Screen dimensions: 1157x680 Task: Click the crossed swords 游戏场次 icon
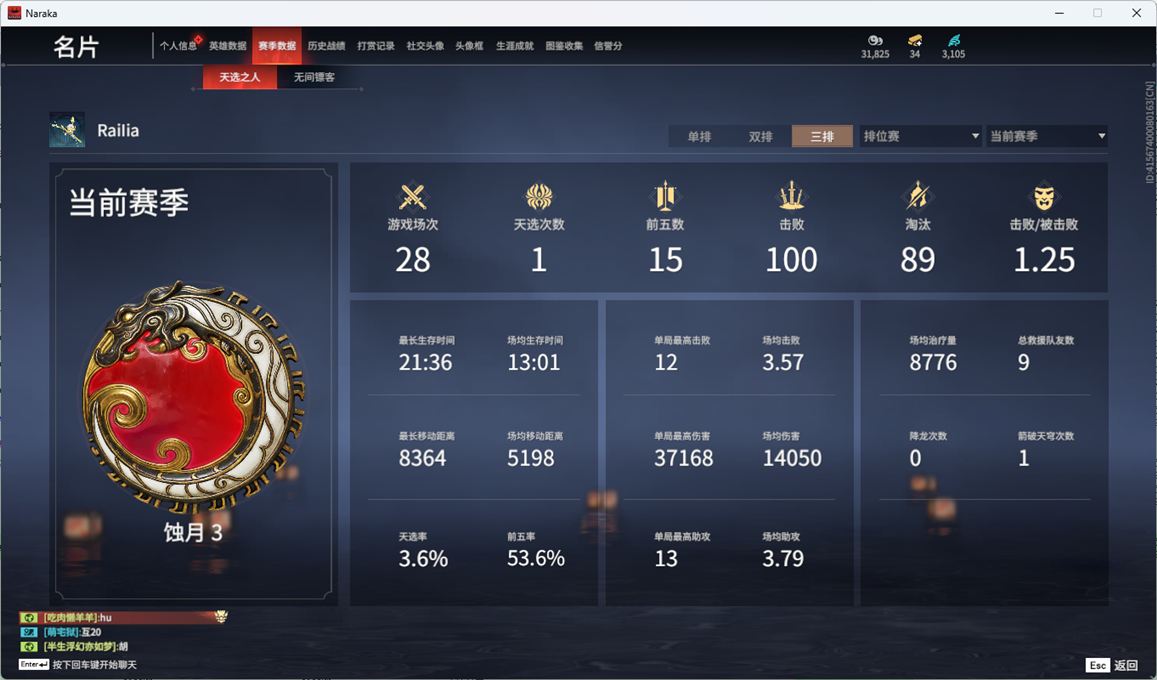coord(412,197)
